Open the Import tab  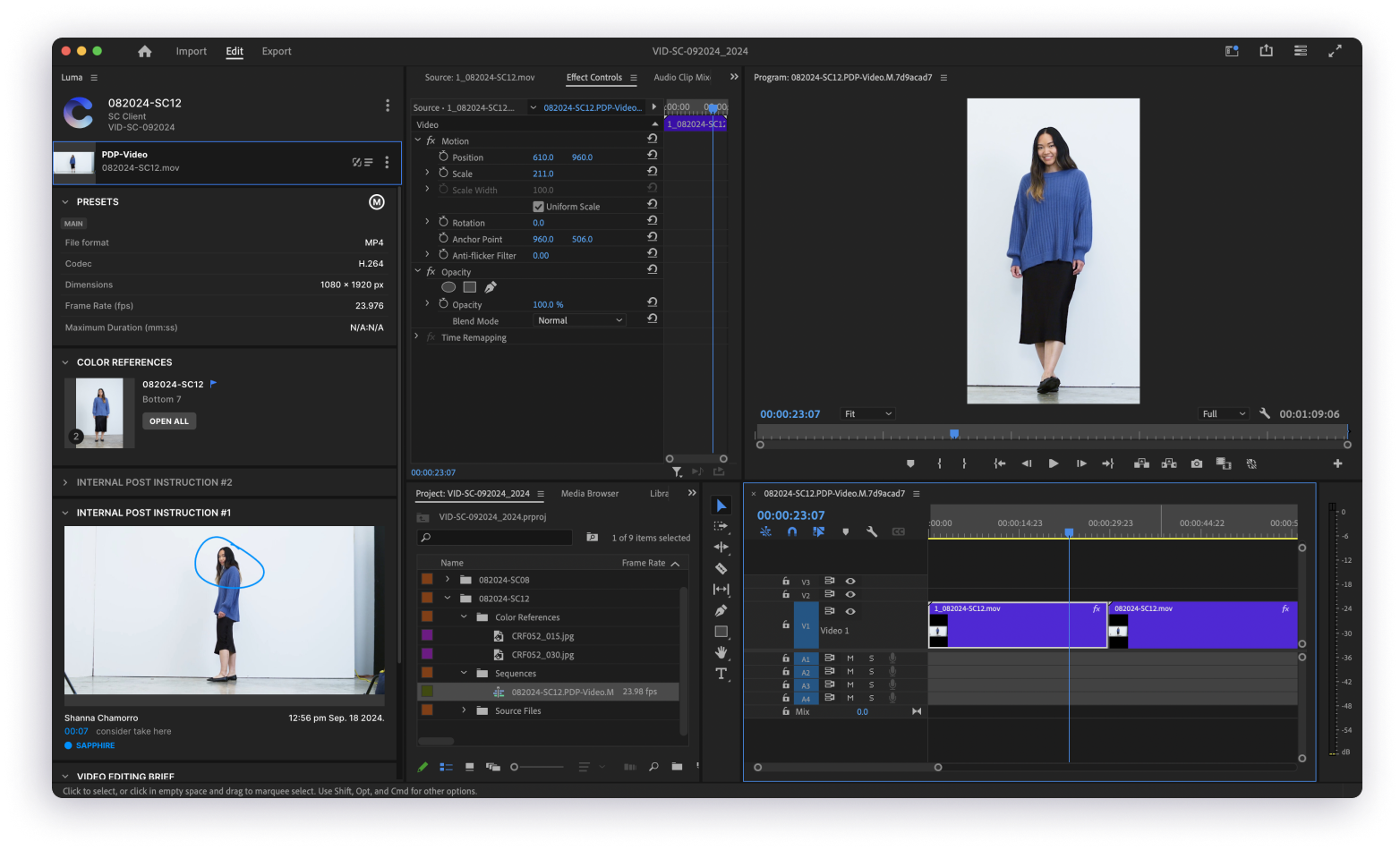tap(191, 52)
